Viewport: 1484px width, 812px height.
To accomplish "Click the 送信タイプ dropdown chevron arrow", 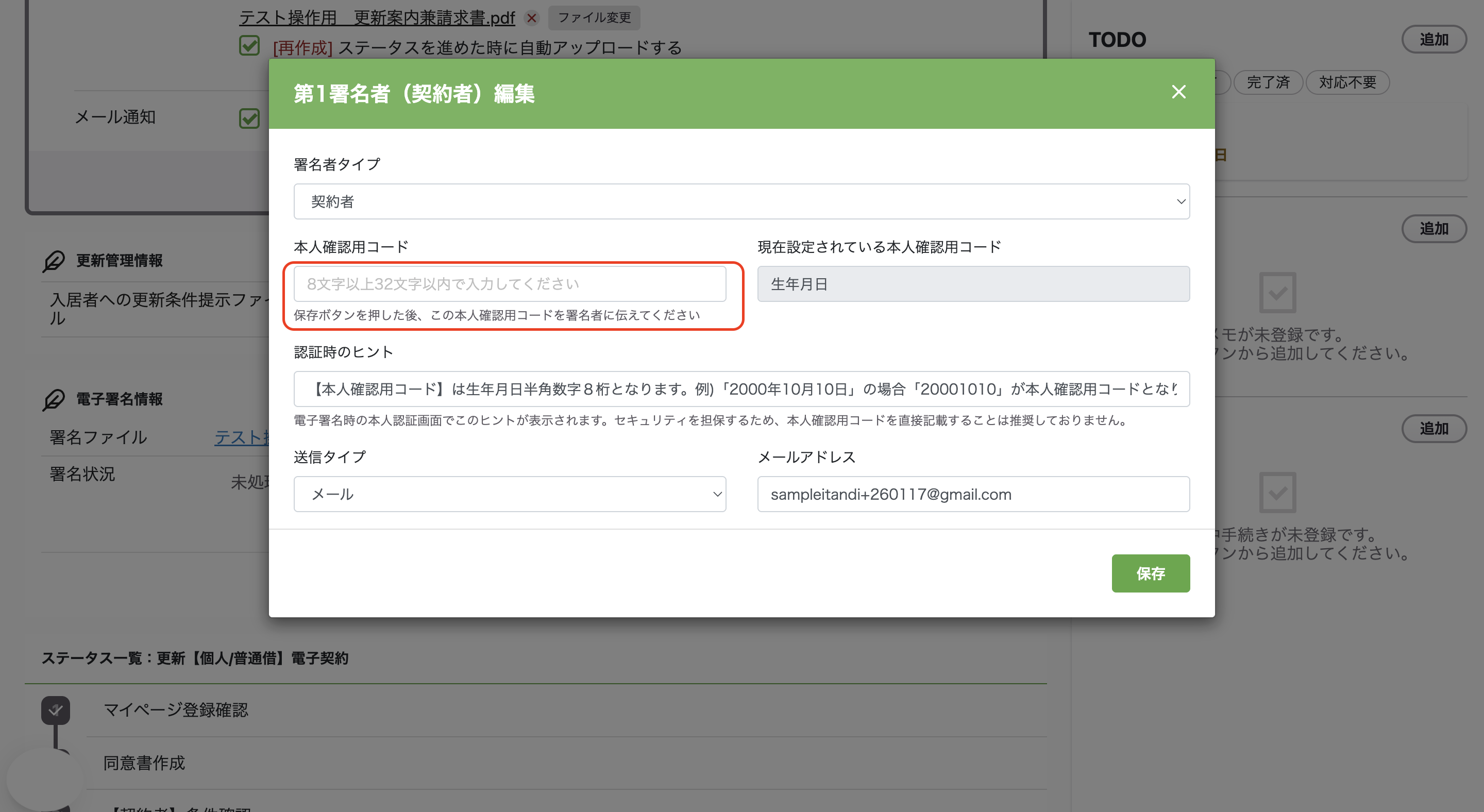I will tap(717, 494).
